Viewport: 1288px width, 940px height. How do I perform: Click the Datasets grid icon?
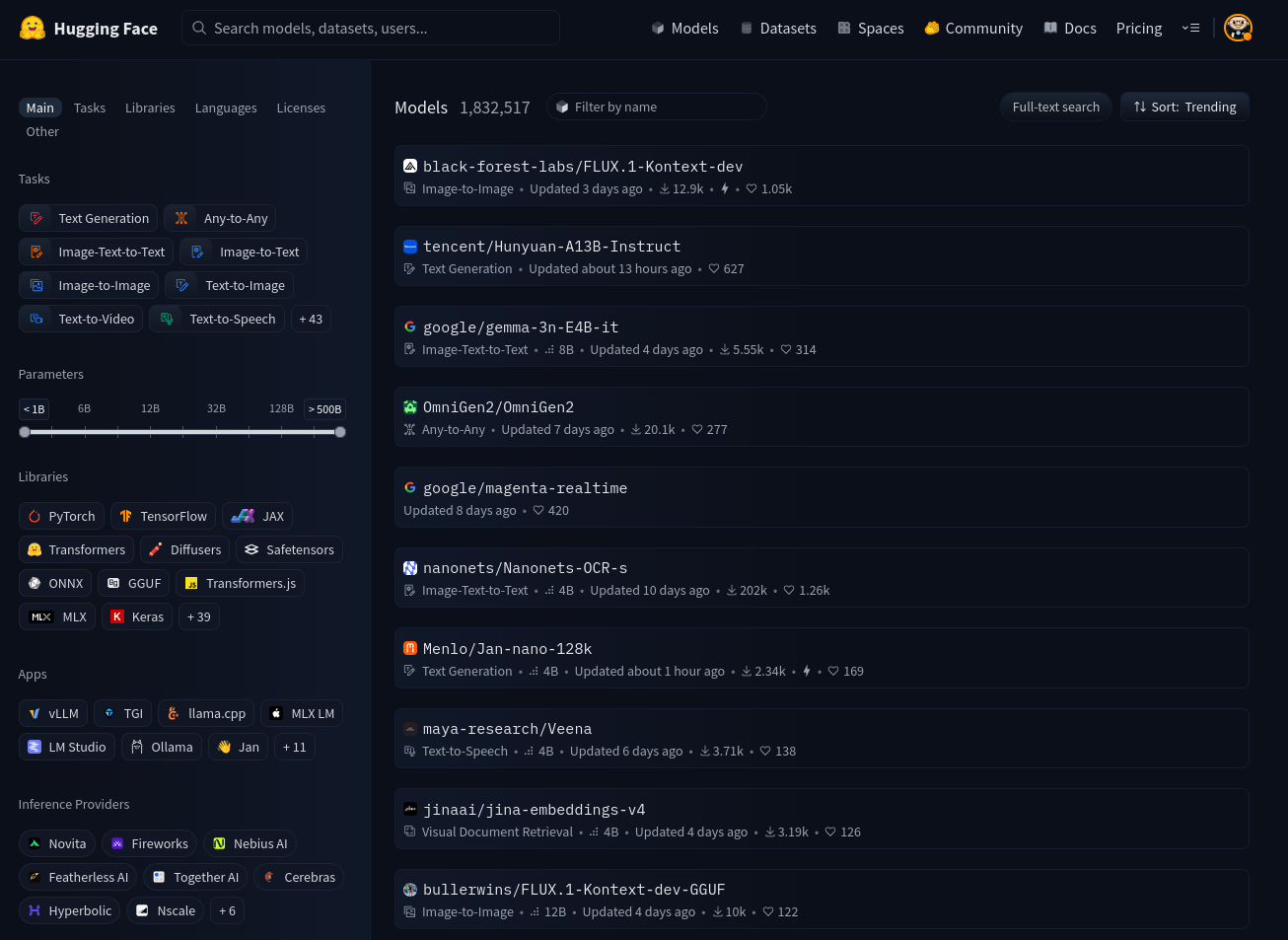point(746,28)
